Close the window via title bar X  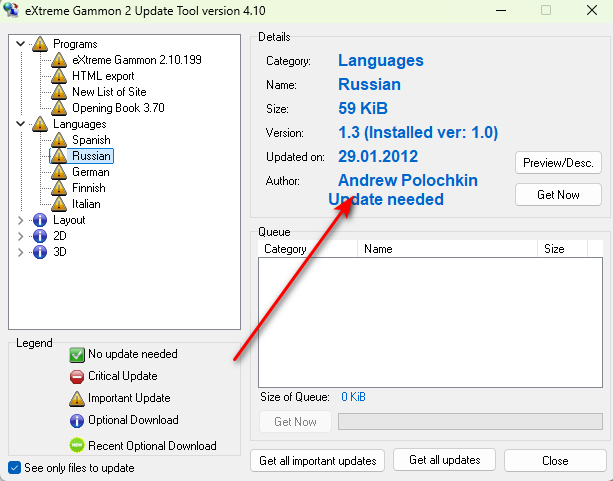tap(592, 11)
